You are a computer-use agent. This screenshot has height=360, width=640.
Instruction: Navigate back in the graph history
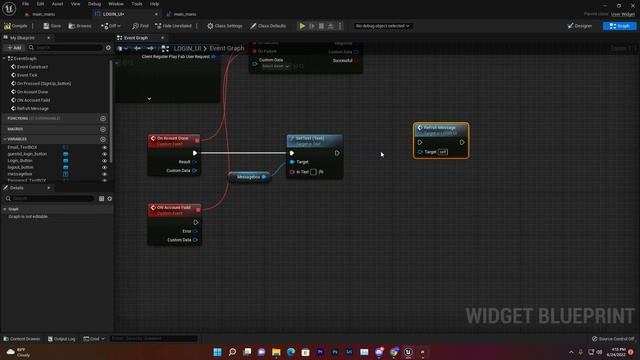point(138,48)
